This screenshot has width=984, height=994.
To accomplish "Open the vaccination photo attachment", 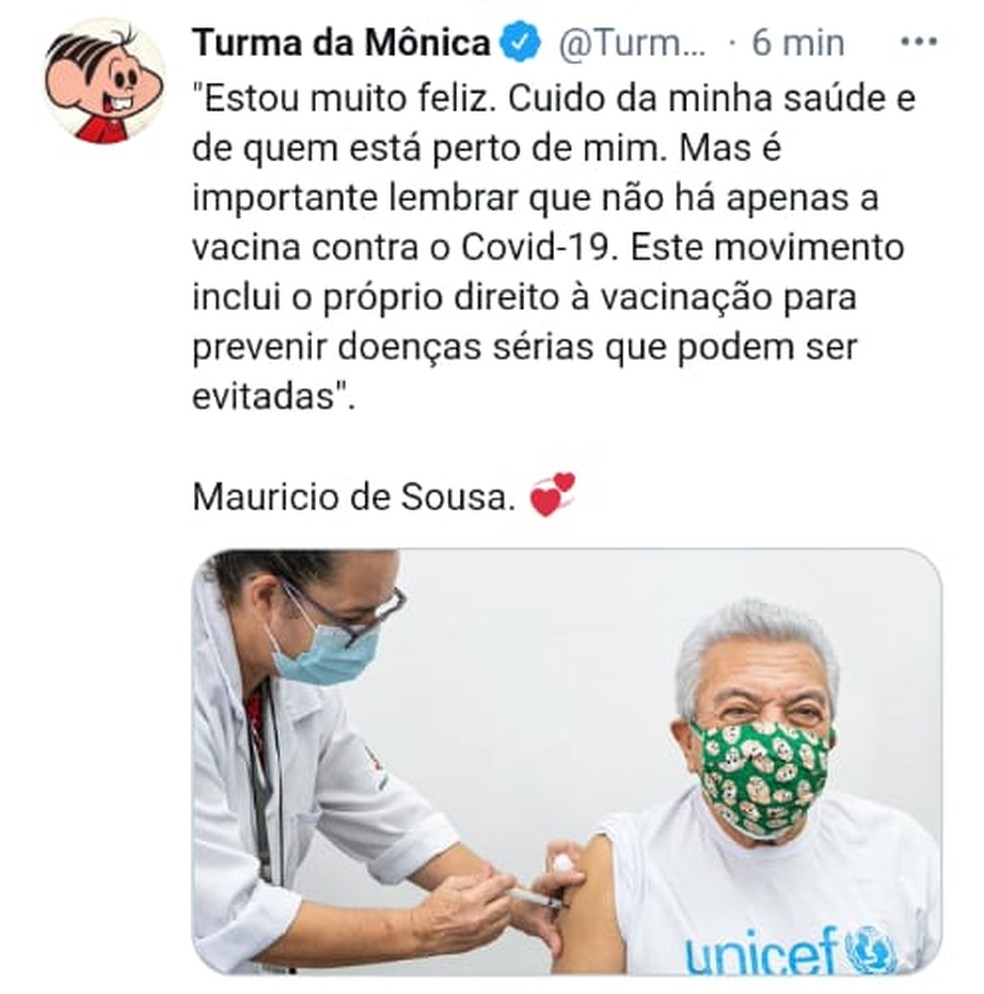I will click(567, 761).
